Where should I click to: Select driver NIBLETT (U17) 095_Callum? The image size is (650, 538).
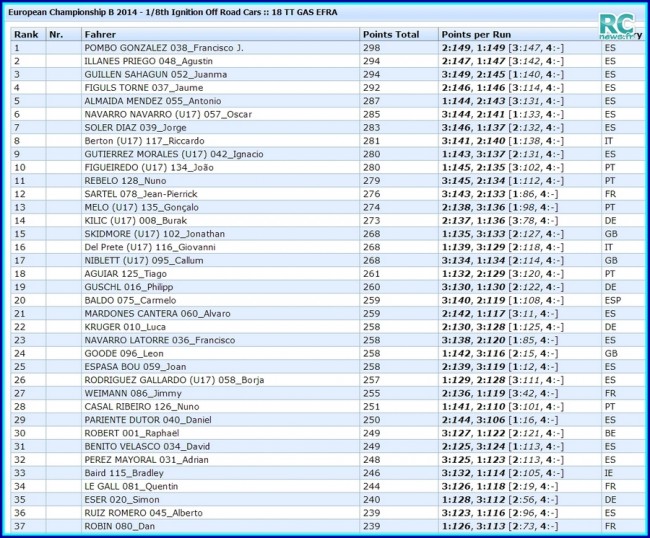click(x=144, y=260)
